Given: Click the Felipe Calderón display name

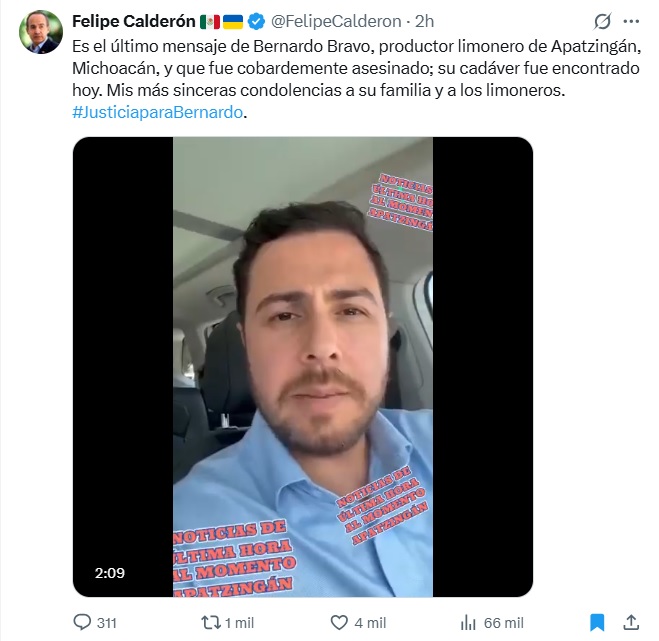Looking at the screenshot, I should (x=134, y=21).
